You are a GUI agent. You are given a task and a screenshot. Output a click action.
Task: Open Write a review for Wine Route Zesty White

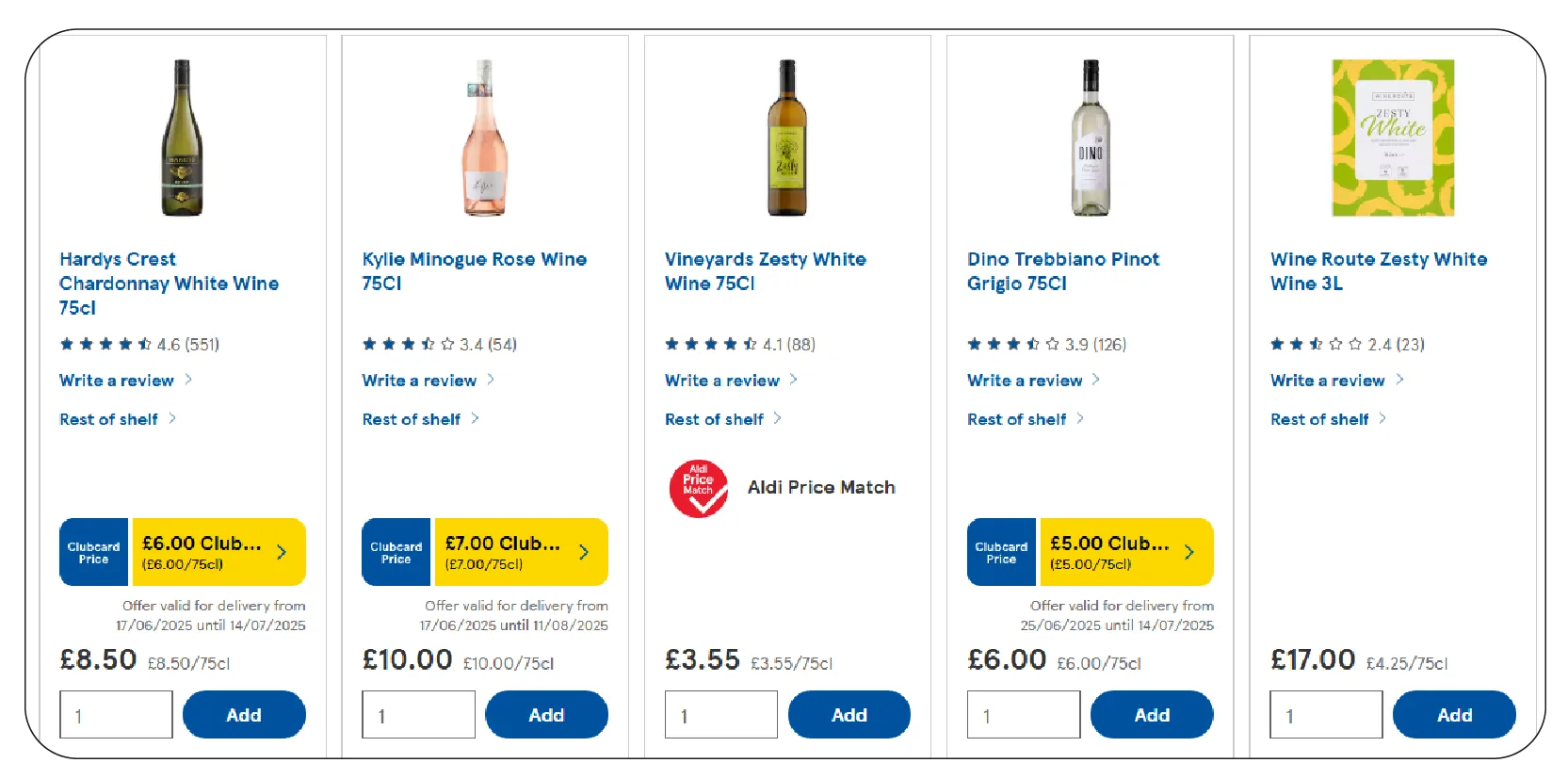(x=1326, y=381)
